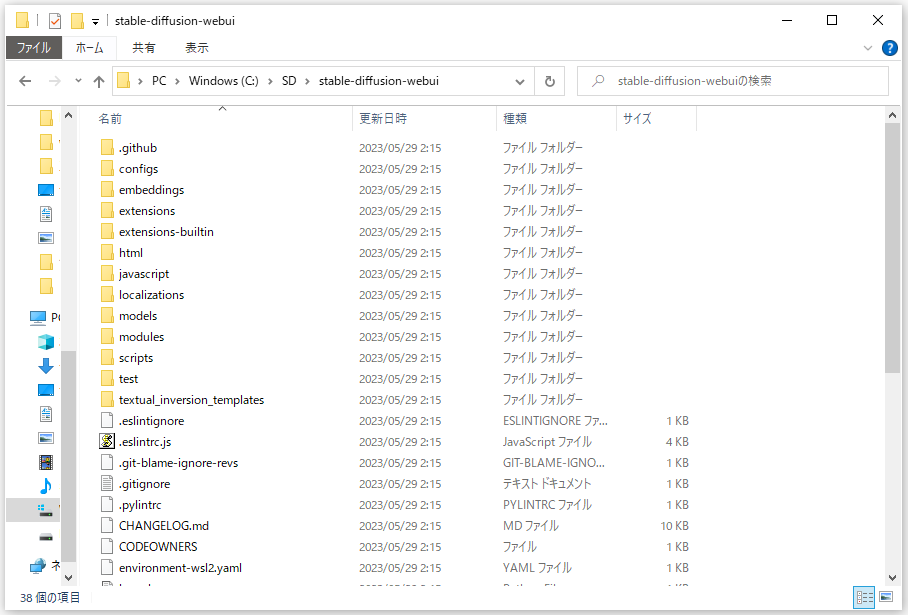Select the CHANGELOG.md file icon
This screenshot has height=615, width=908.
coord(107,525)
